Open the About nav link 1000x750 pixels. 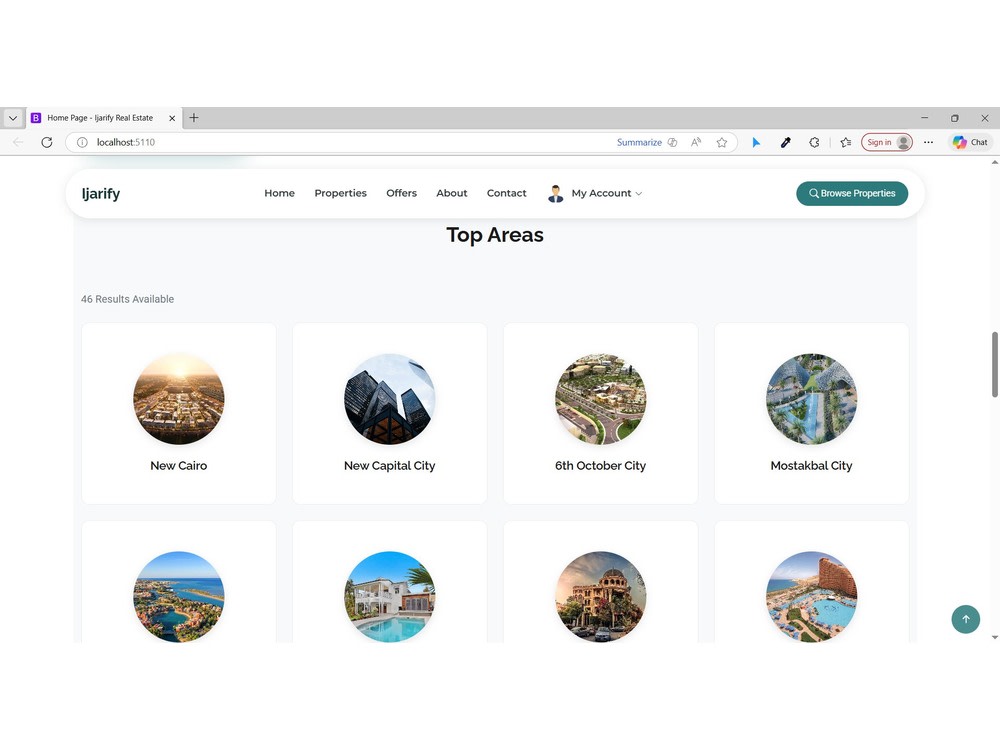452,193
